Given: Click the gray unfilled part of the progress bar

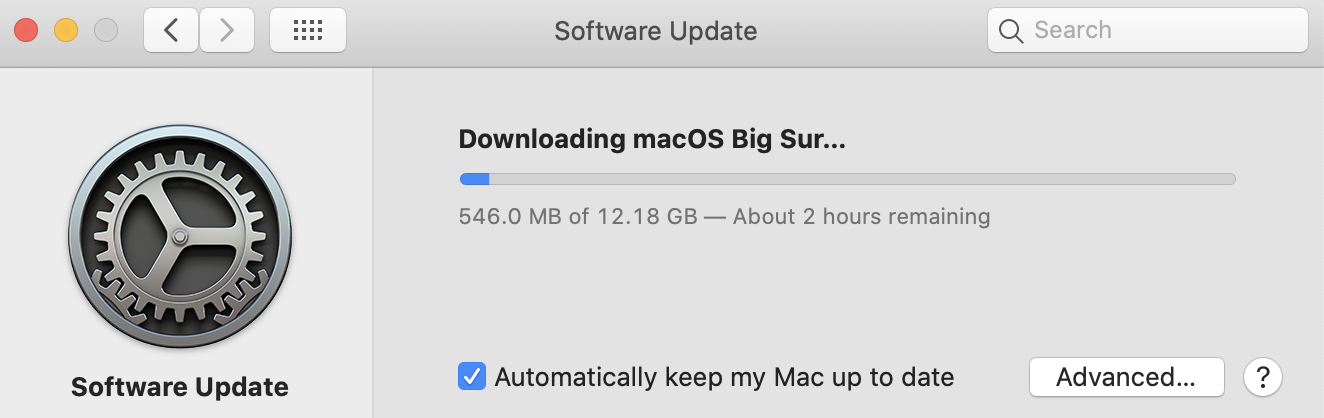Looking at the screenshot, I should (x=862, y=179).
